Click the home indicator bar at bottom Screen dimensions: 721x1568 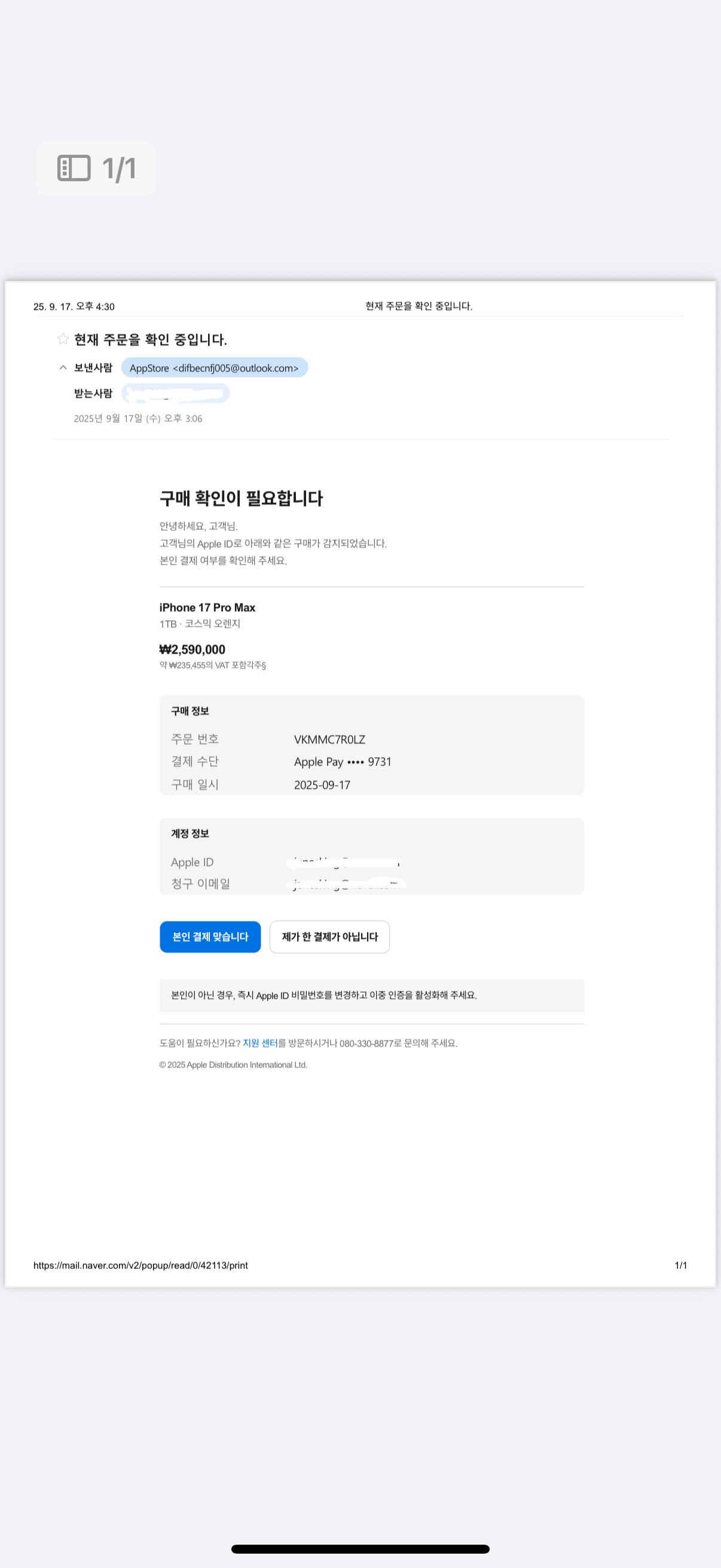360,1548
